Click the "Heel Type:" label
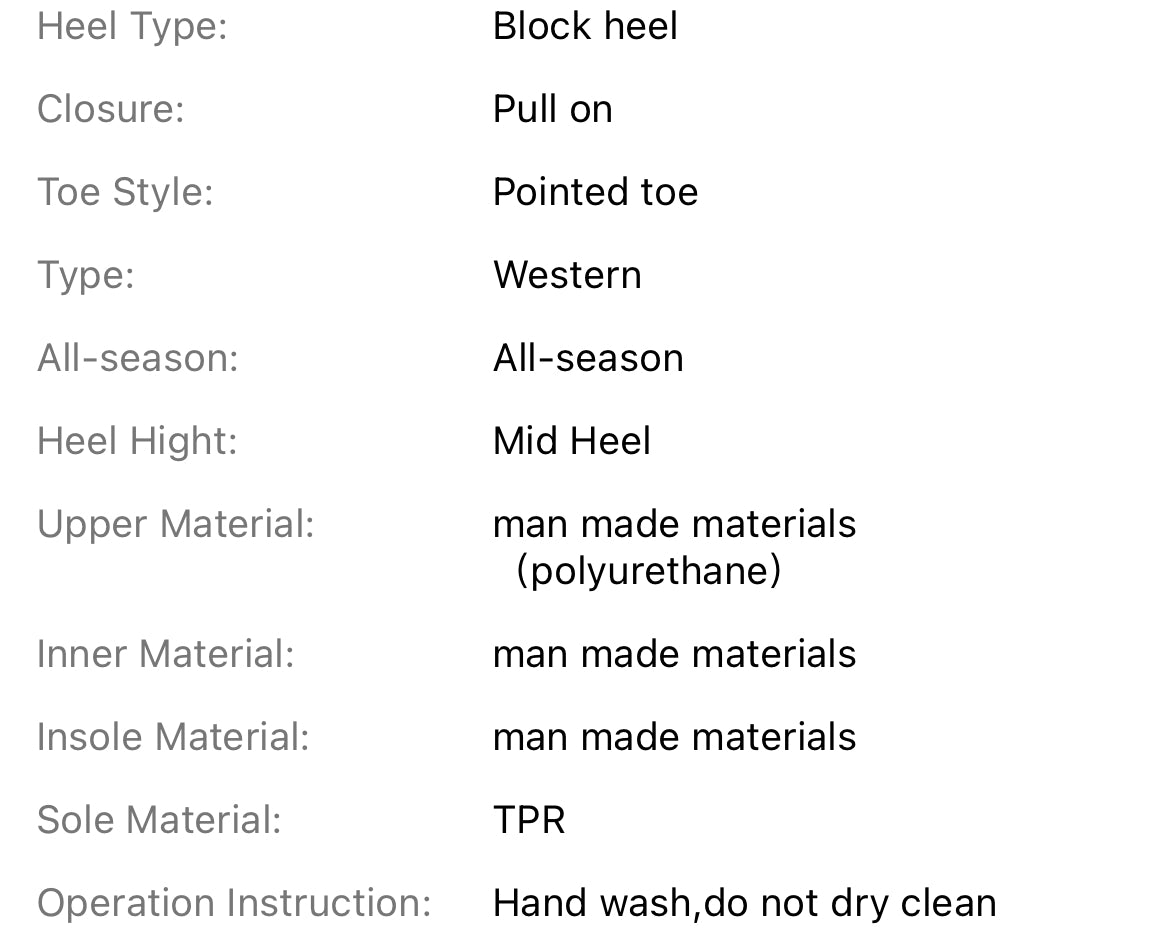1170x948 pixels. click(x=132, y=26)
